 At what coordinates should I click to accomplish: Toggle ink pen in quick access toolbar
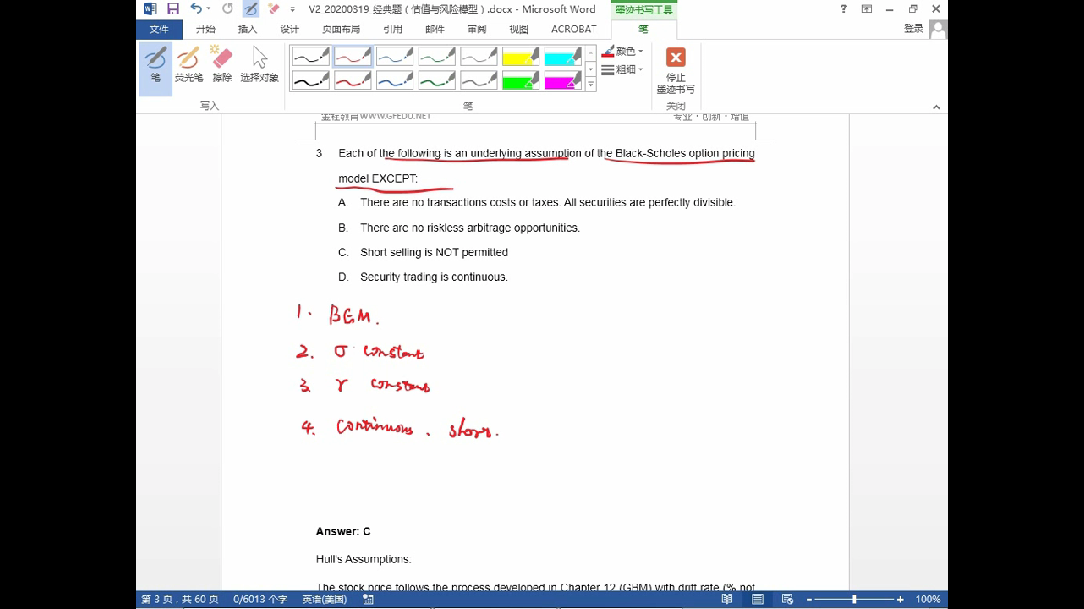coord(251,9)
